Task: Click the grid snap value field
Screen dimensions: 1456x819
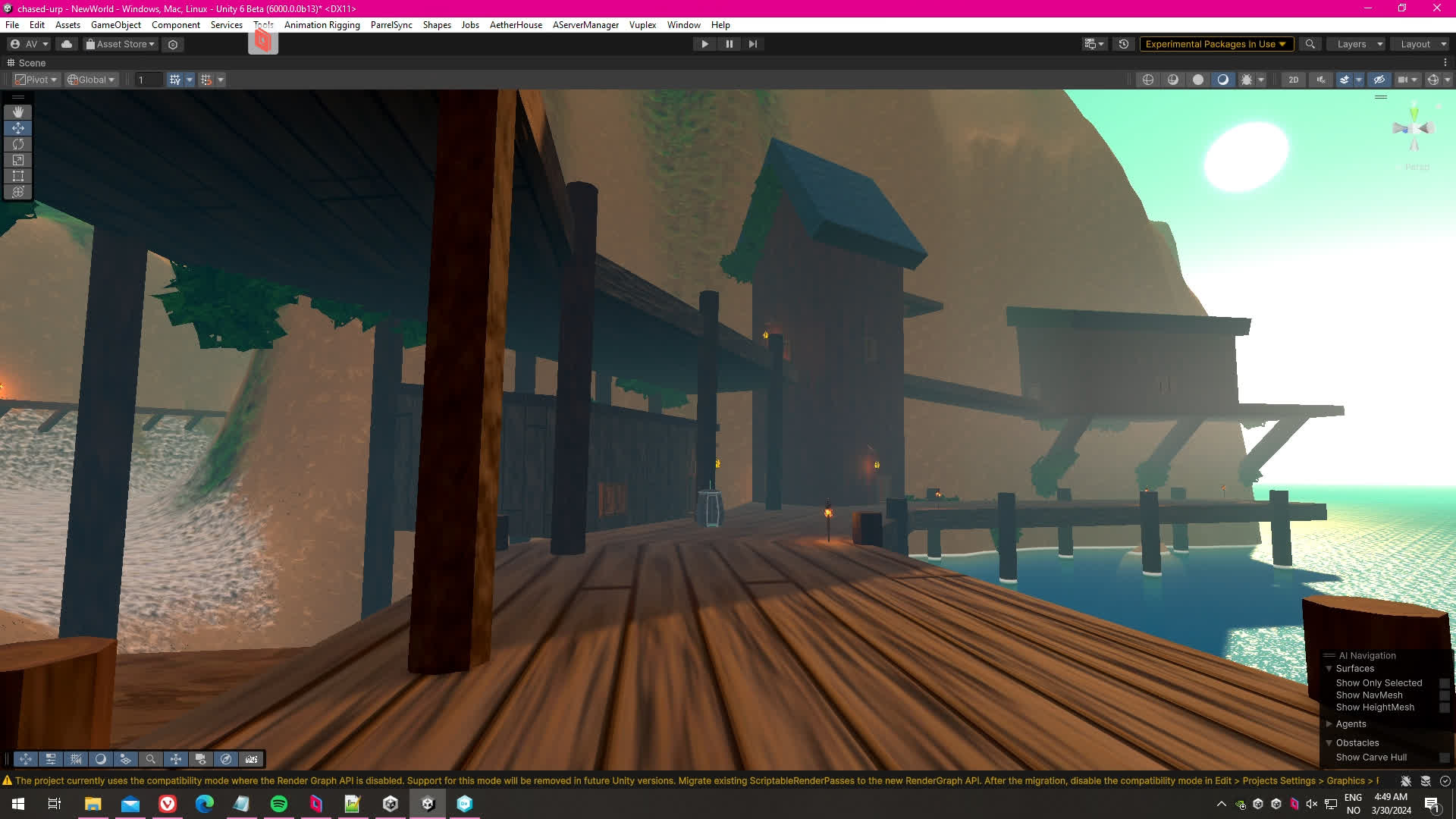Action: [148, 80]
